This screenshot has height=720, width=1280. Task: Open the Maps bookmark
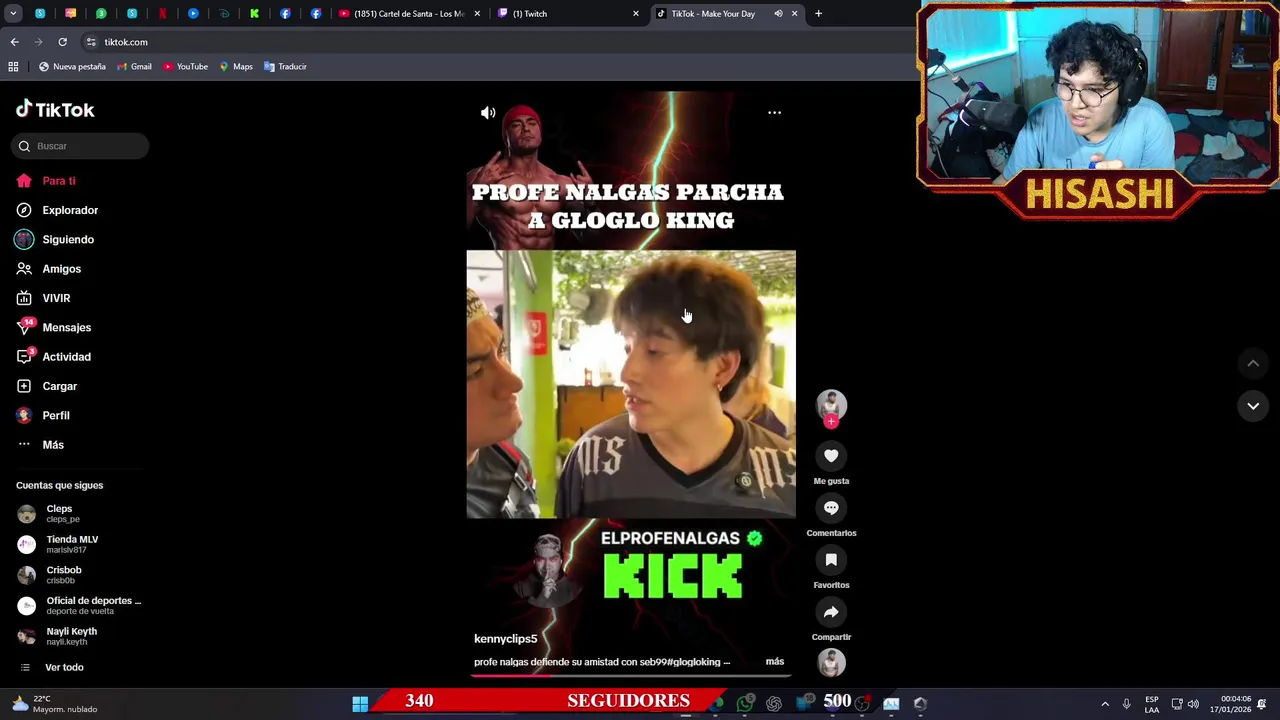[236, 67]
